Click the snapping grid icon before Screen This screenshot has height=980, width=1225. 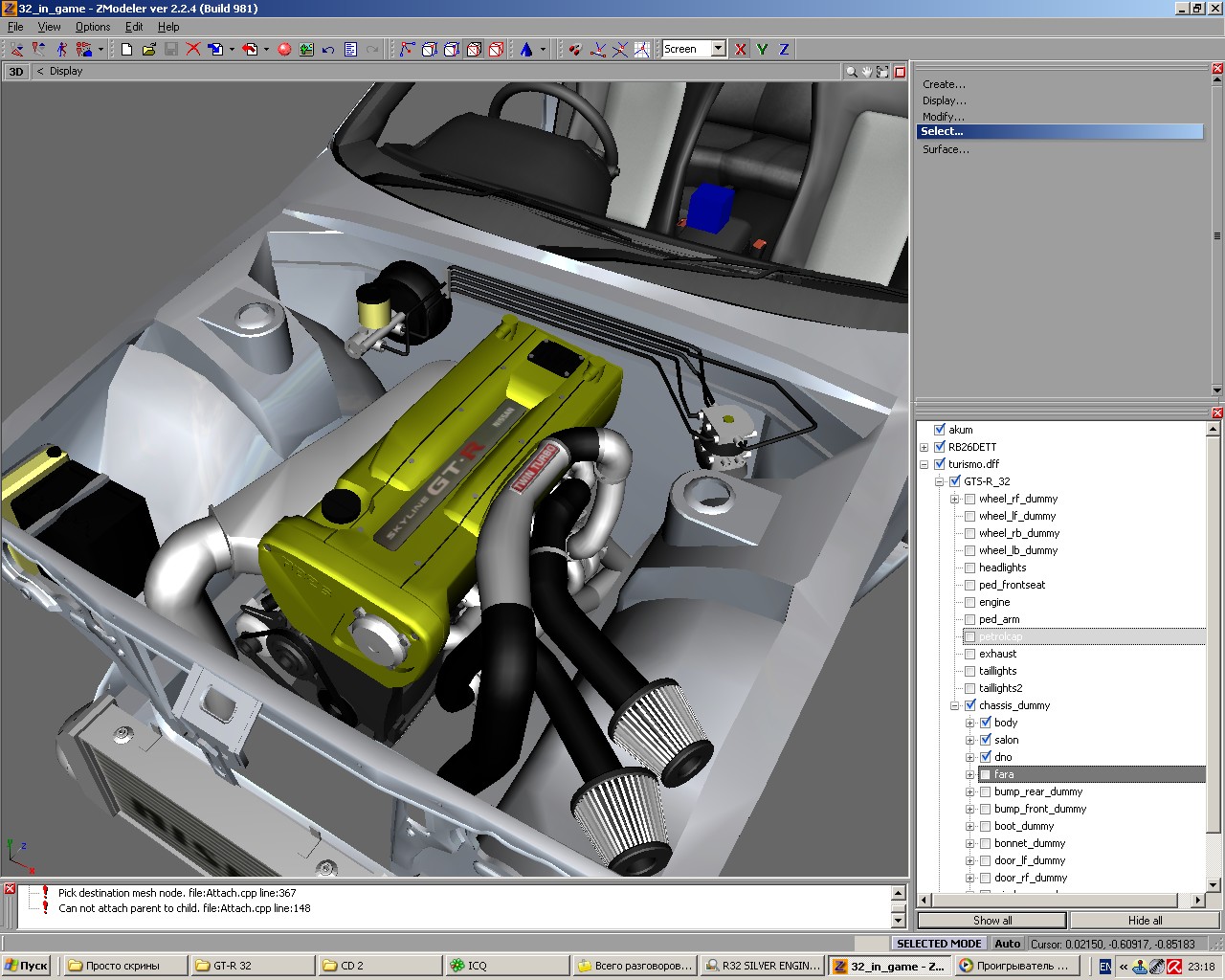point(642,49)
